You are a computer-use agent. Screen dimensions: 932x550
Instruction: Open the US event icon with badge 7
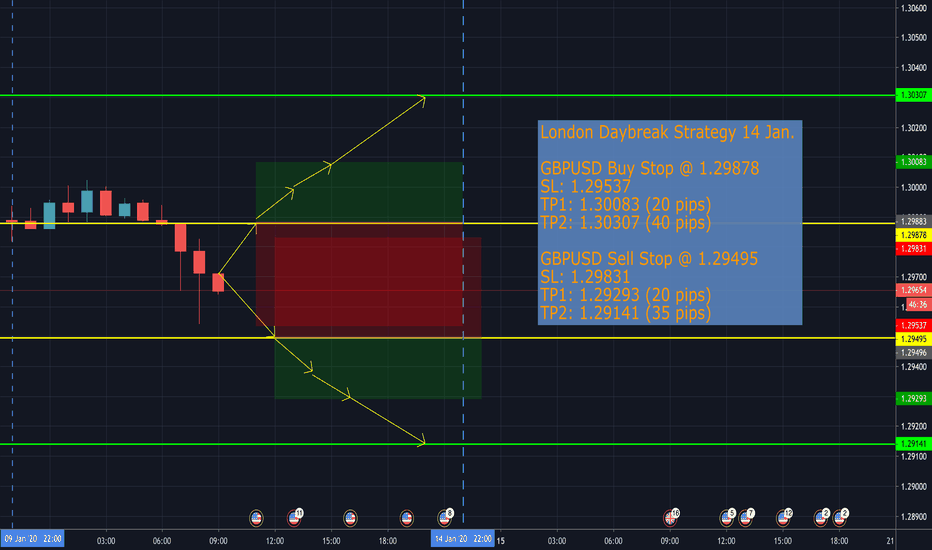point(746,517)
